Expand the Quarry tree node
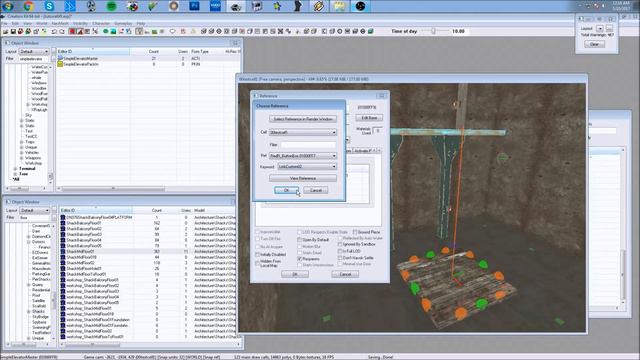 (x=28, y=285)
